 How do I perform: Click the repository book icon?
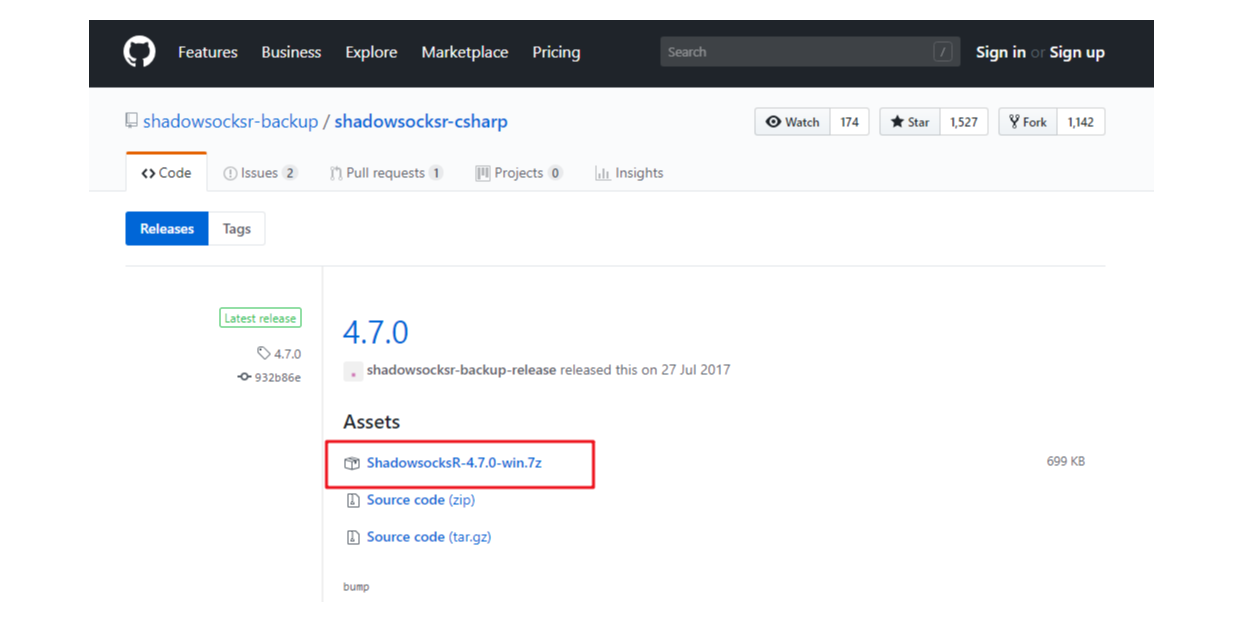click(x=131, y=121)
